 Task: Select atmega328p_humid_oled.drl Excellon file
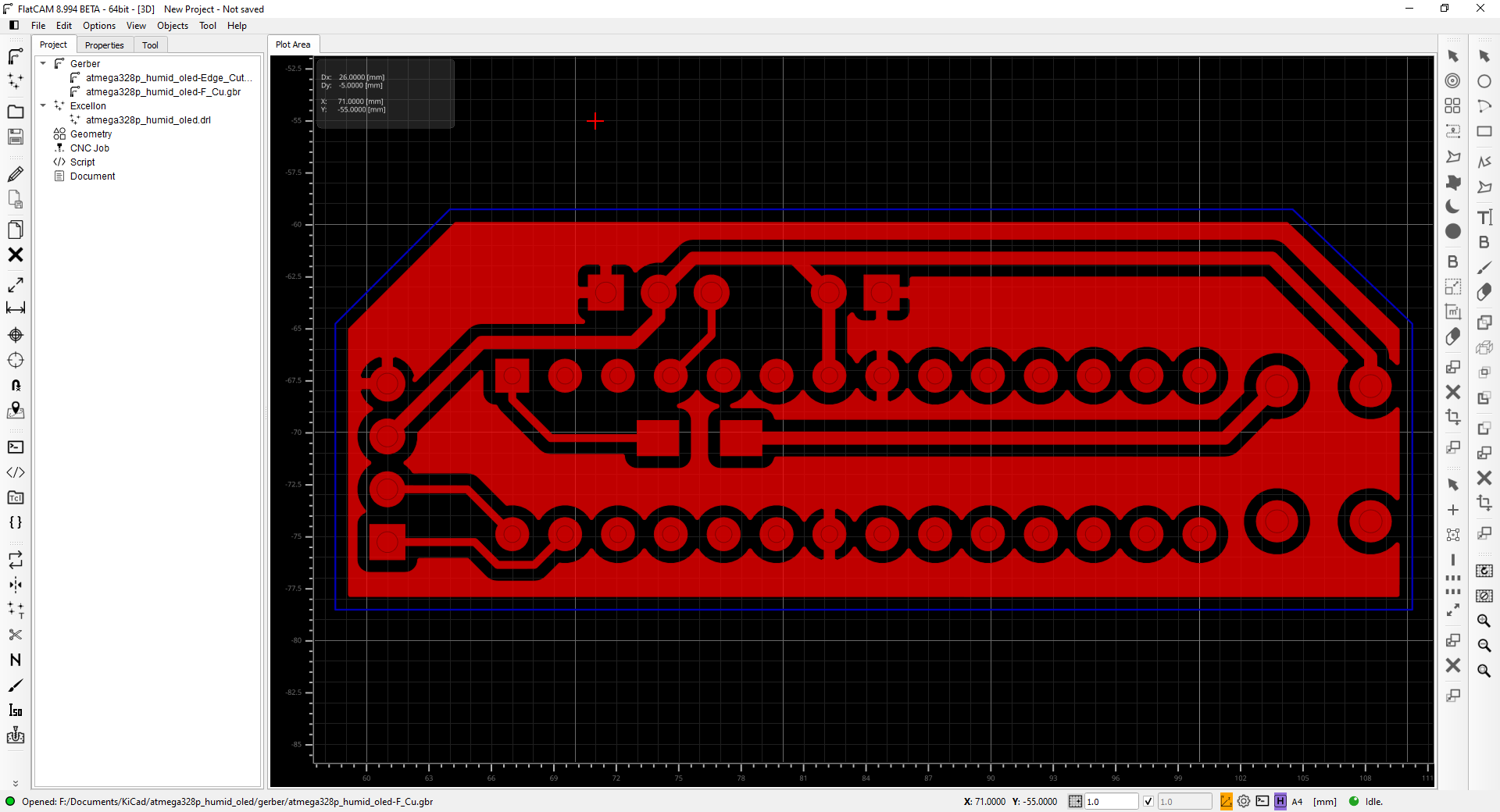[148, 119]
